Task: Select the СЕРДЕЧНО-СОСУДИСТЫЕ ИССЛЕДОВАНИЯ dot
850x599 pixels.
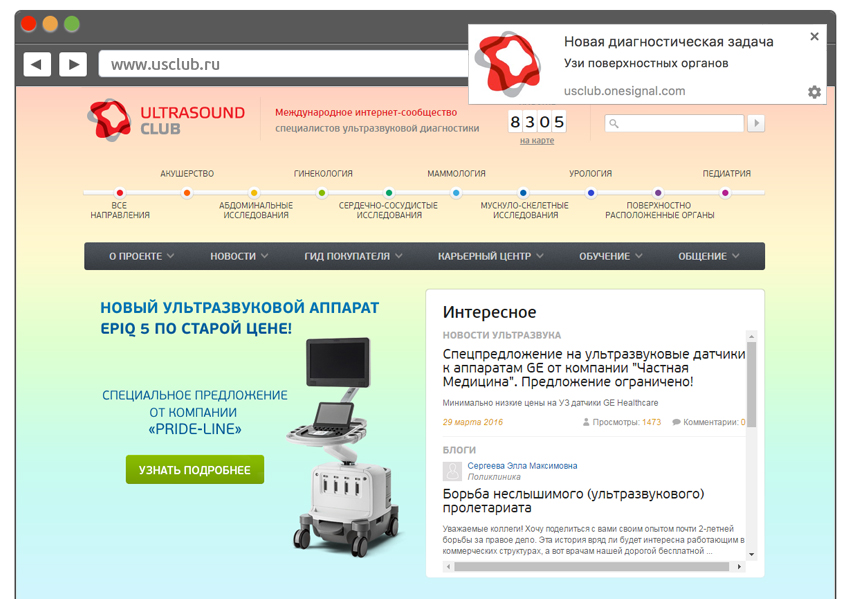Action: tap(389, 192)
